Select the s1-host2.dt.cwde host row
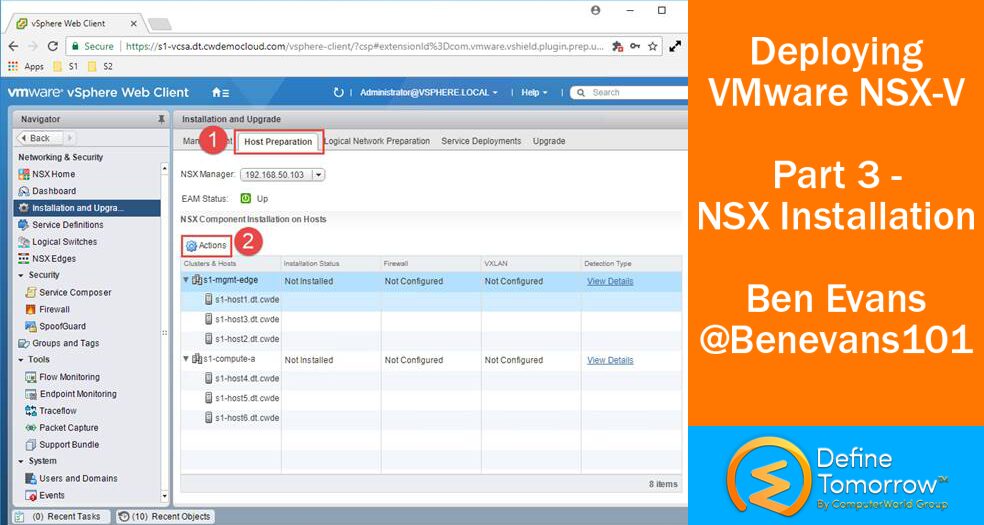The height and width of the screenshot is (525, 984). [x=430, y=339]
